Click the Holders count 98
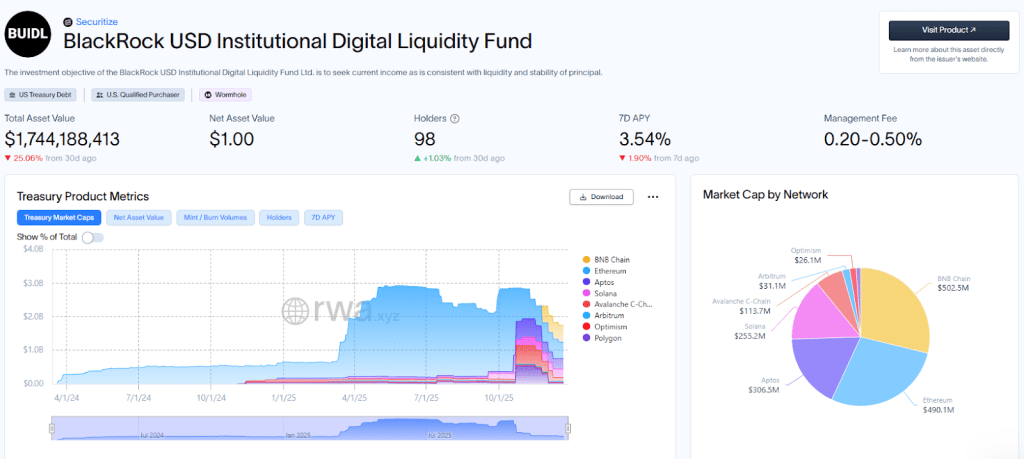 424,139
